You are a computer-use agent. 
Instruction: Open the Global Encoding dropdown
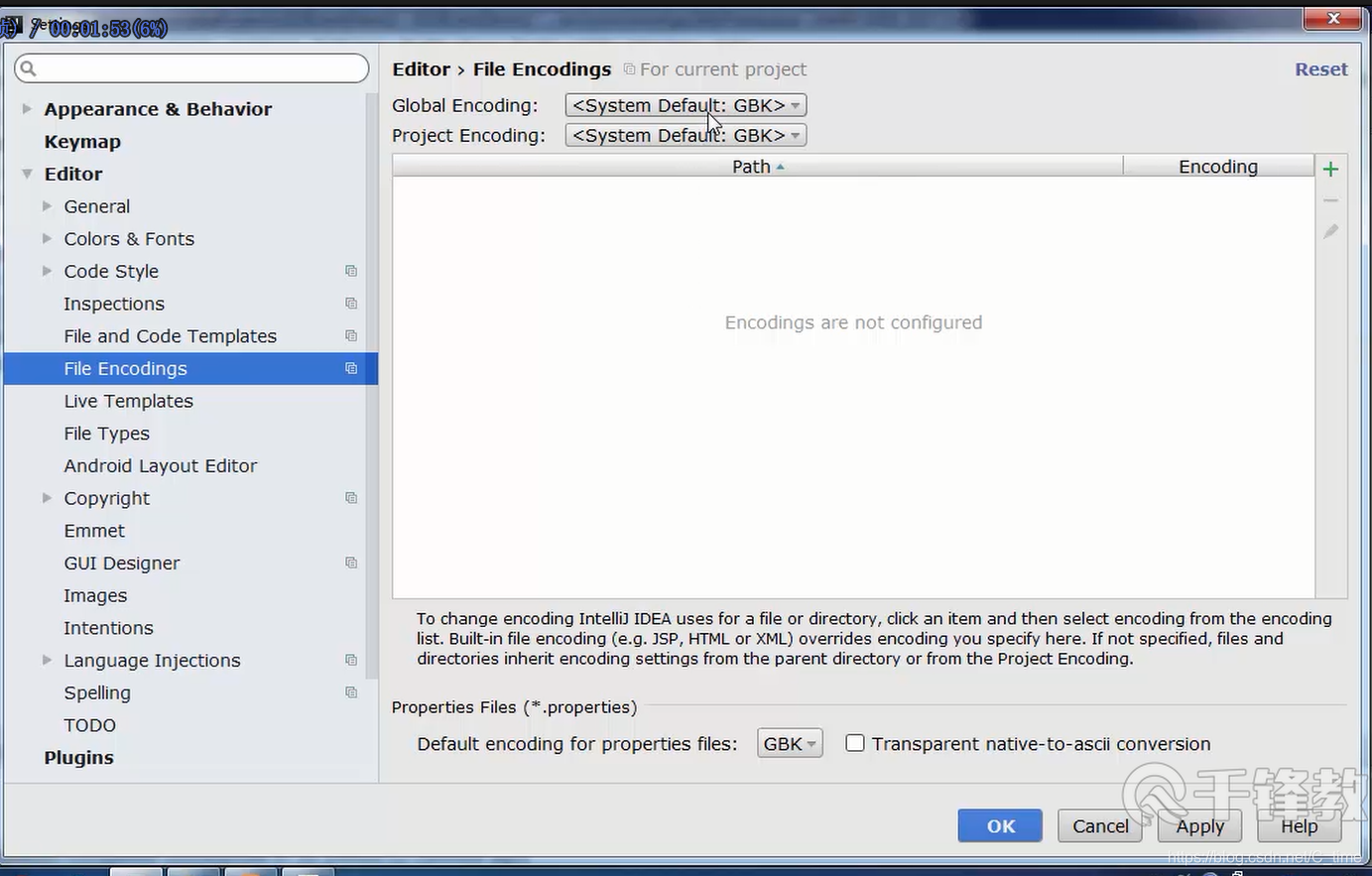click(686, 105)
